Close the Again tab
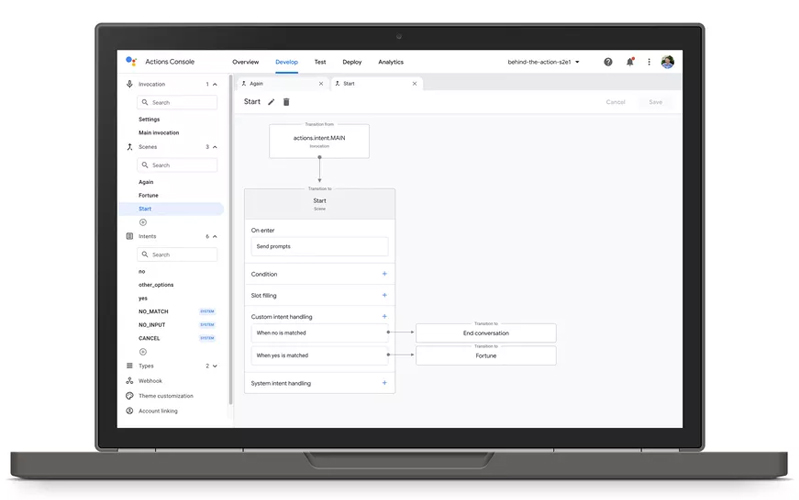 pos(321,84)
